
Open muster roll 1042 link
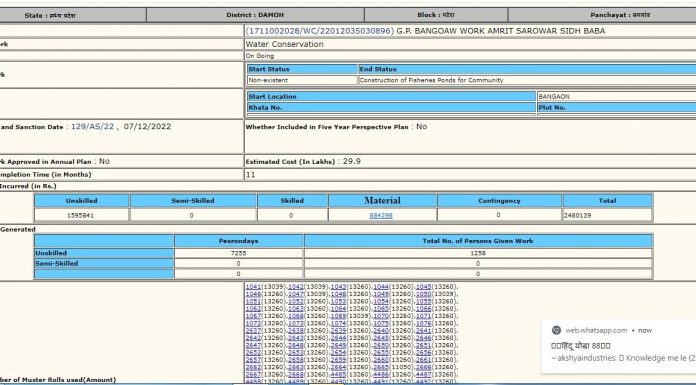point(296,287)
